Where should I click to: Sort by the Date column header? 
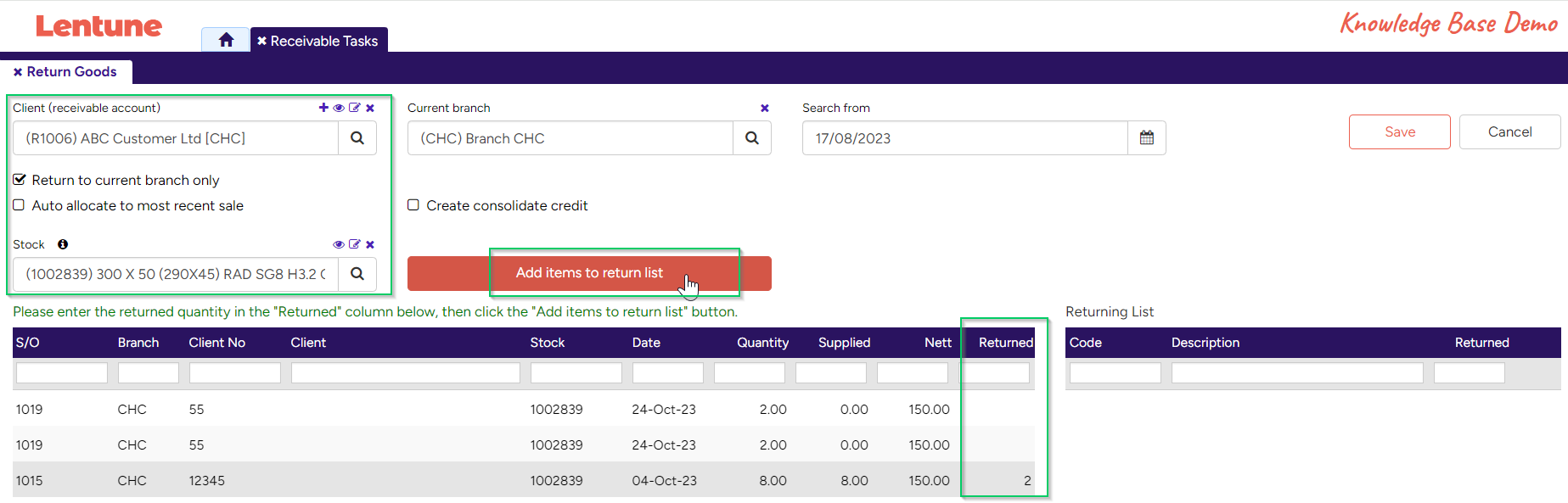(646, 343)
